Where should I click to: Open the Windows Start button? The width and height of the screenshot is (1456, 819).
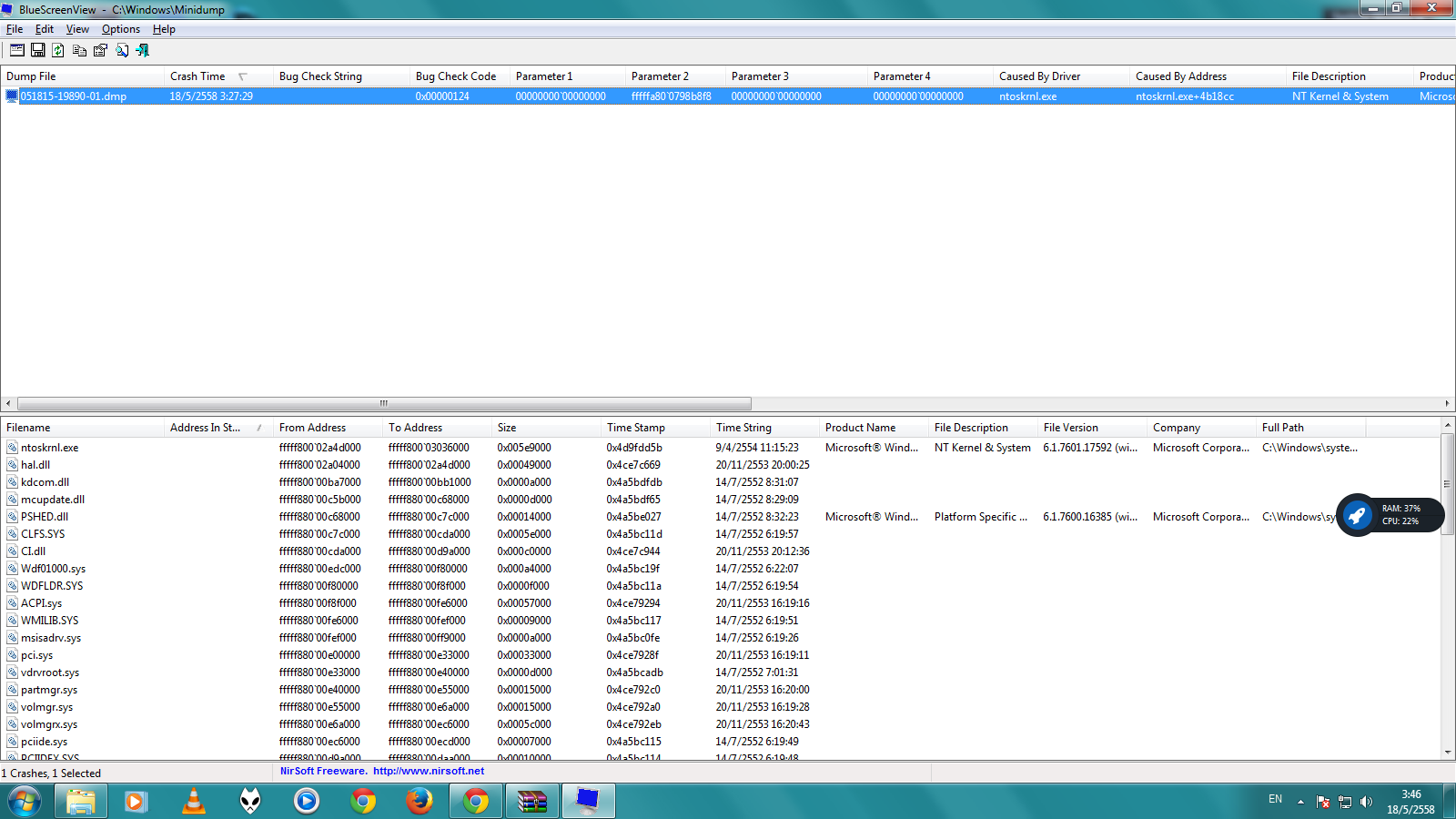click(x=25, y=802)
